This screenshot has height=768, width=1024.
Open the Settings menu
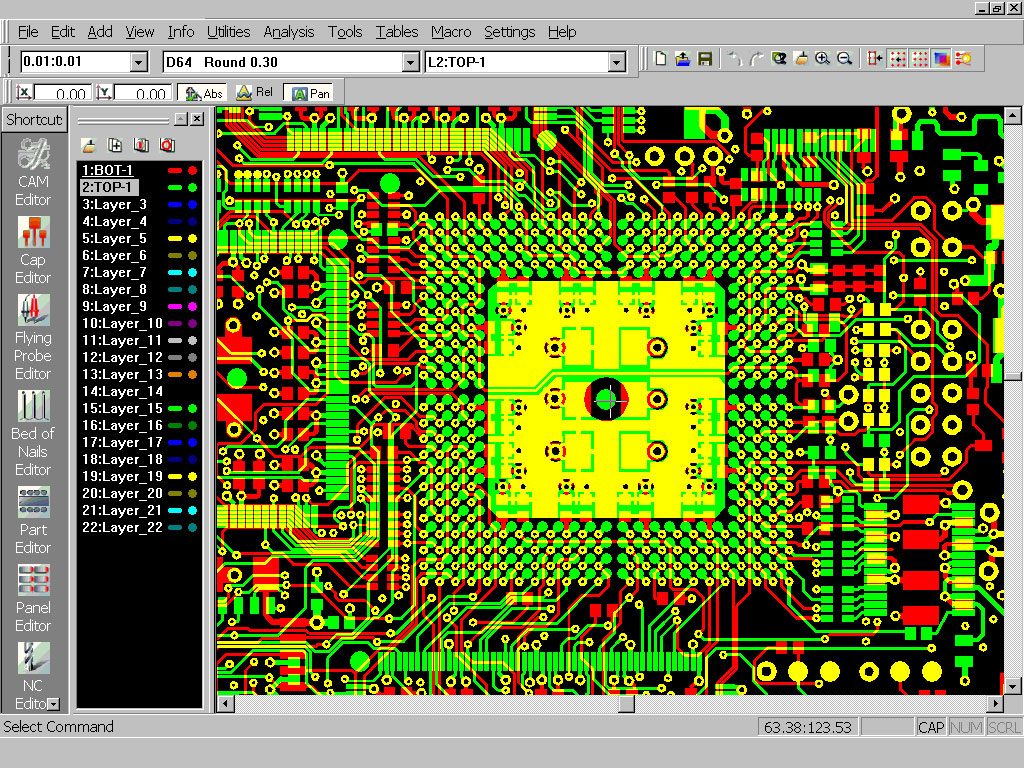[509, 31]
